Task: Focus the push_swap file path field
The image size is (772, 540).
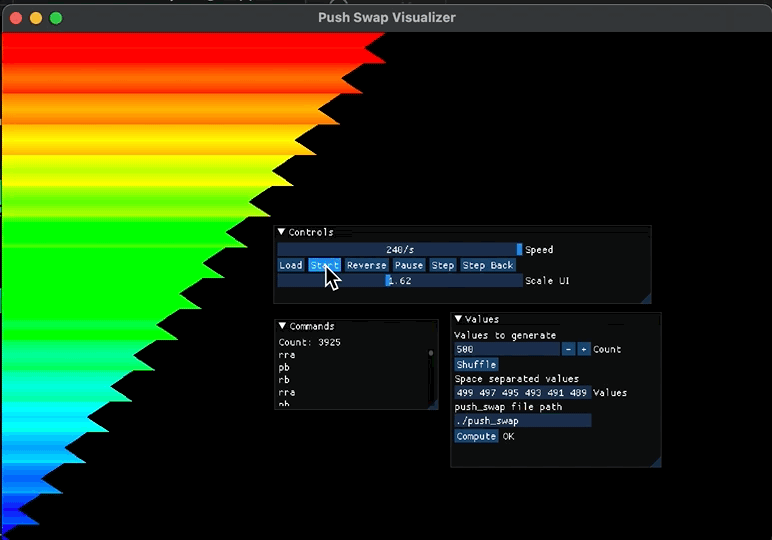Action: tap(522, 421)
